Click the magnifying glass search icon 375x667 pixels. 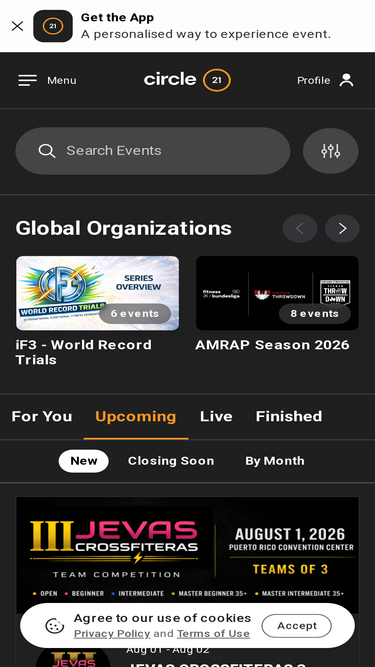46,151
